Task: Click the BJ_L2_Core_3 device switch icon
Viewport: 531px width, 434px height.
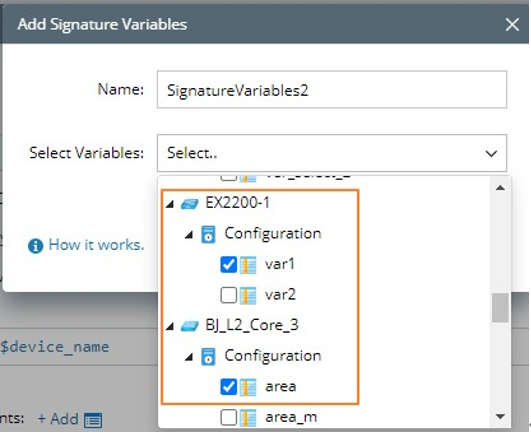Action: click(x=190, y=326)
